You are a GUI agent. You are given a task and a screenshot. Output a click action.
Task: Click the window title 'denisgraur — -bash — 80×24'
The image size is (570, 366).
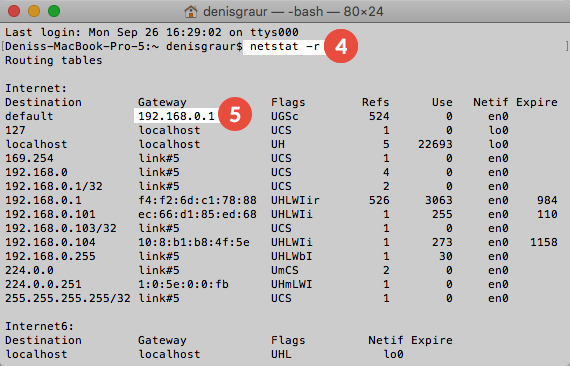click(x=293, y=12)
